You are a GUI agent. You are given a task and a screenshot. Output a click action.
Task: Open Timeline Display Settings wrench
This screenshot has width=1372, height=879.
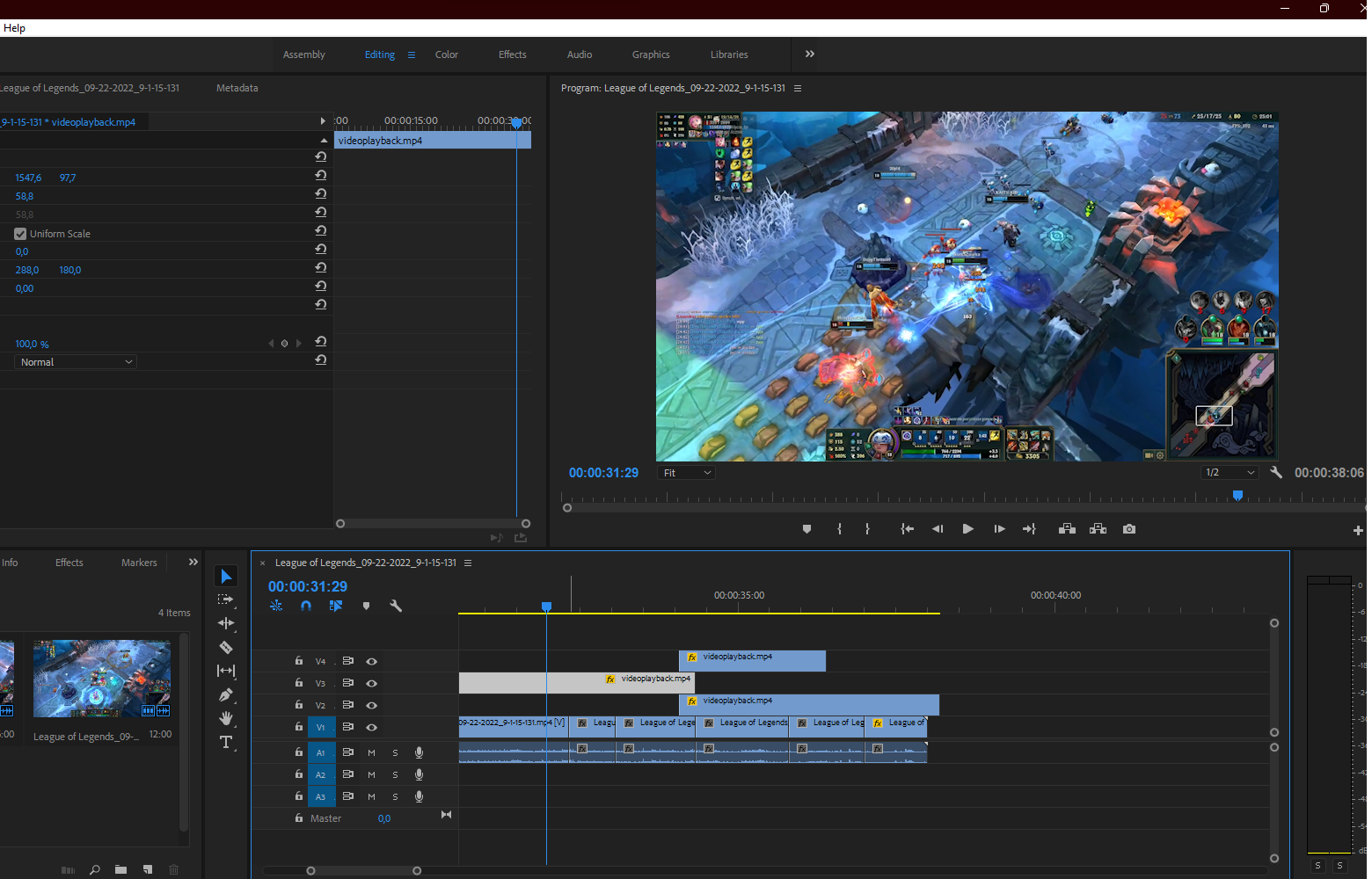[x=396, y=606]
